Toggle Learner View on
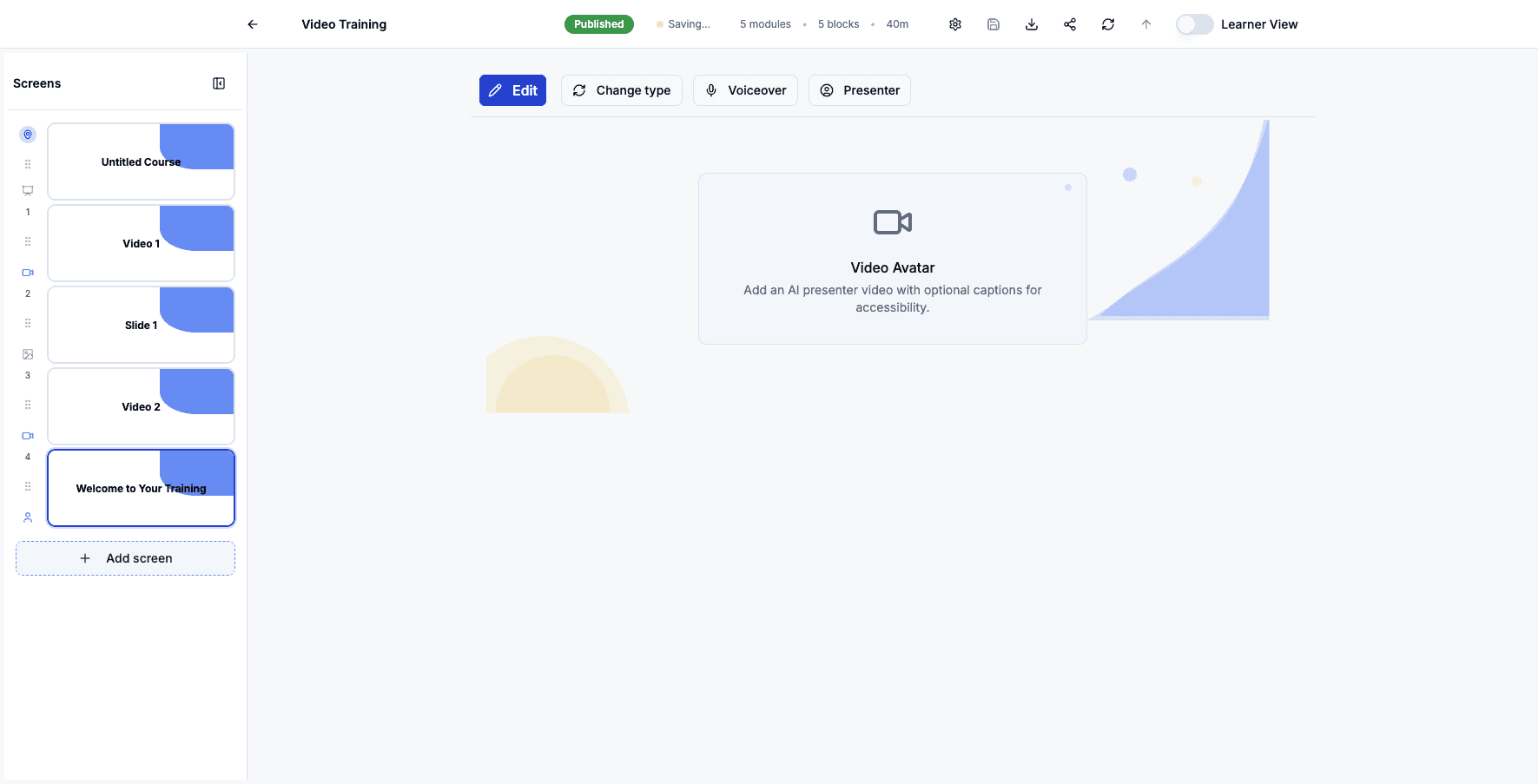 (1194, 23)
